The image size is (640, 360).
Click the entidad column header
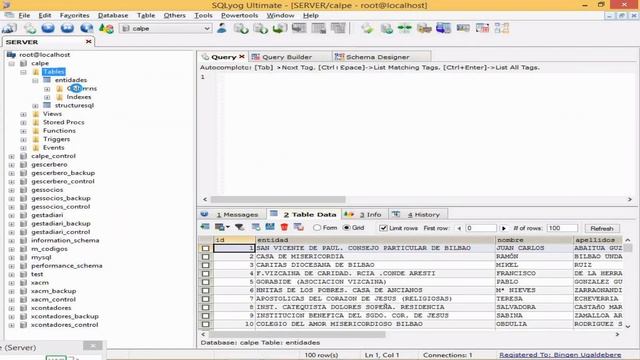click(x=375, y=240)
